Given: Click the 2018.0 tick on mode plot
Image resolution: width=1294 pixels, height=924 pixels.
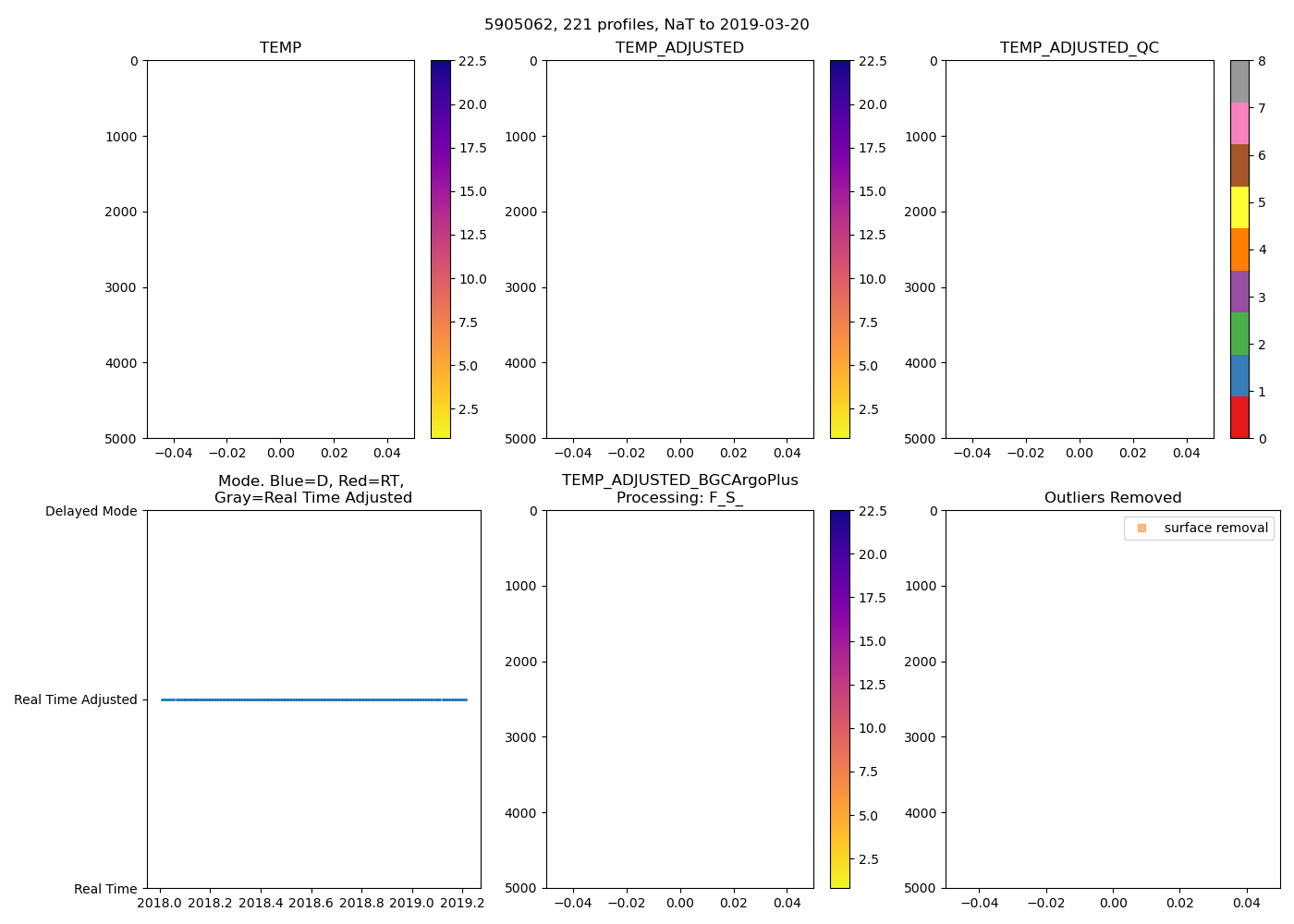Looking at the screenshot, I should [x=160, y=902].
